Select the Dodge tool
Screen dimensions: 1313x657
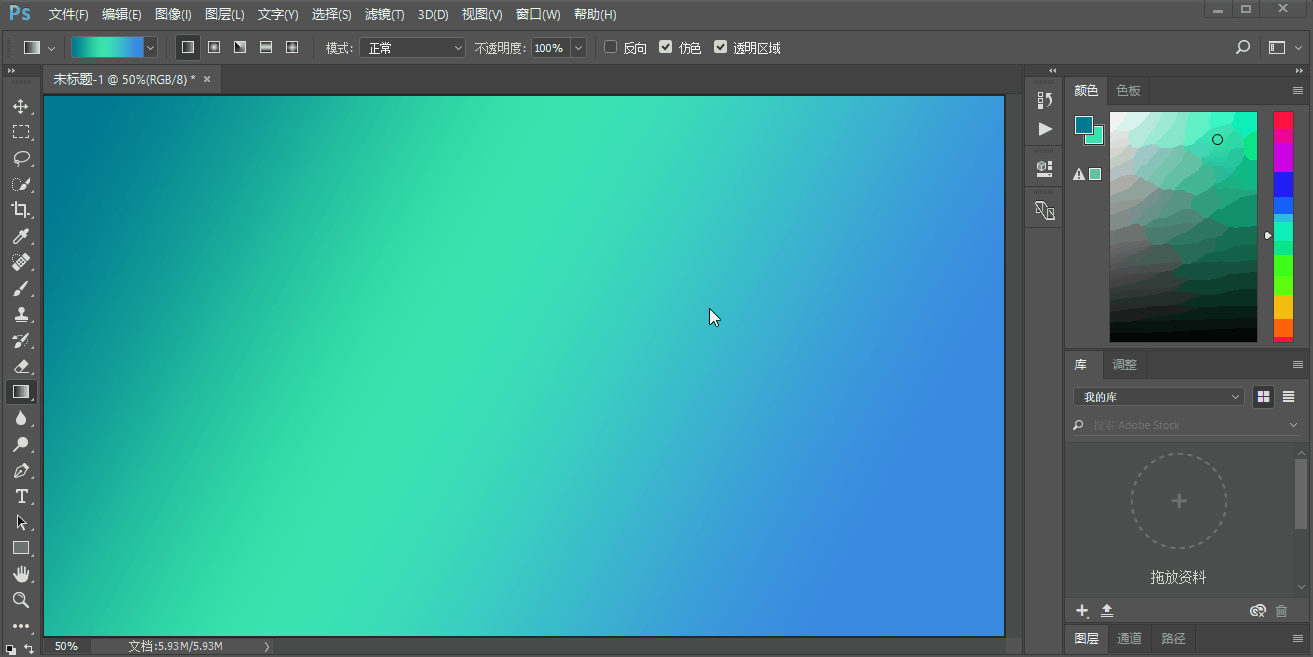tap(21, 444)
